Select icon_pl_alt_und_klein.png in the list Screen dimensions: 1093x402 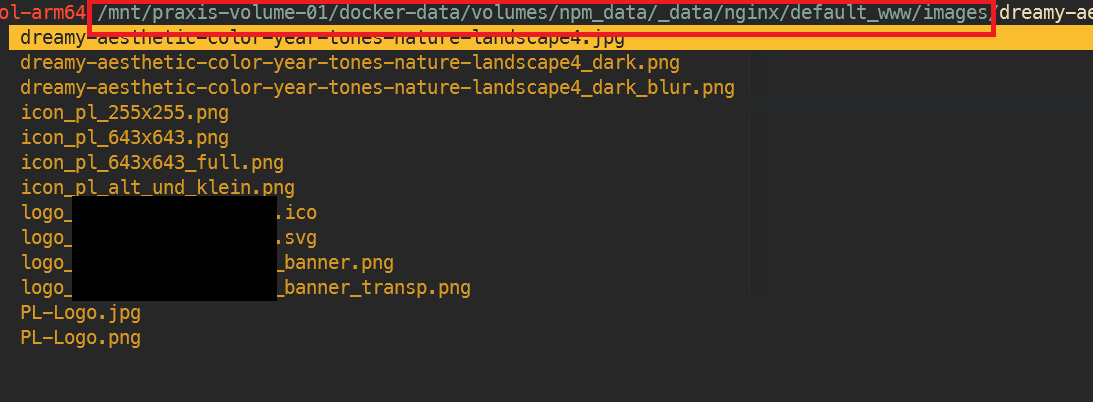point(158,188)
